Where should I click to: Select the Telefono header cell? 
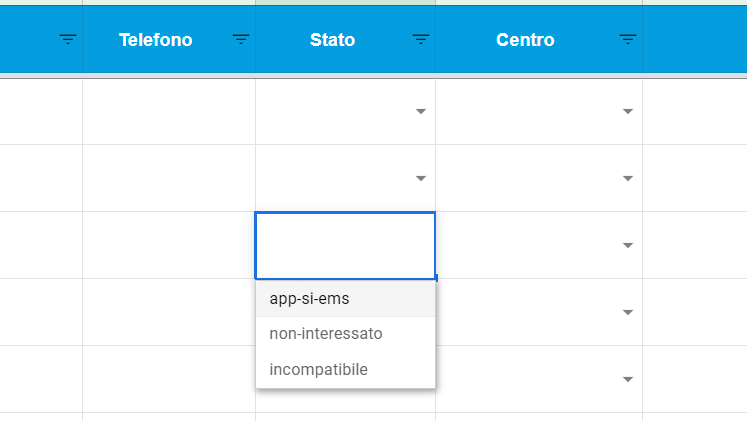click(169, 40)
